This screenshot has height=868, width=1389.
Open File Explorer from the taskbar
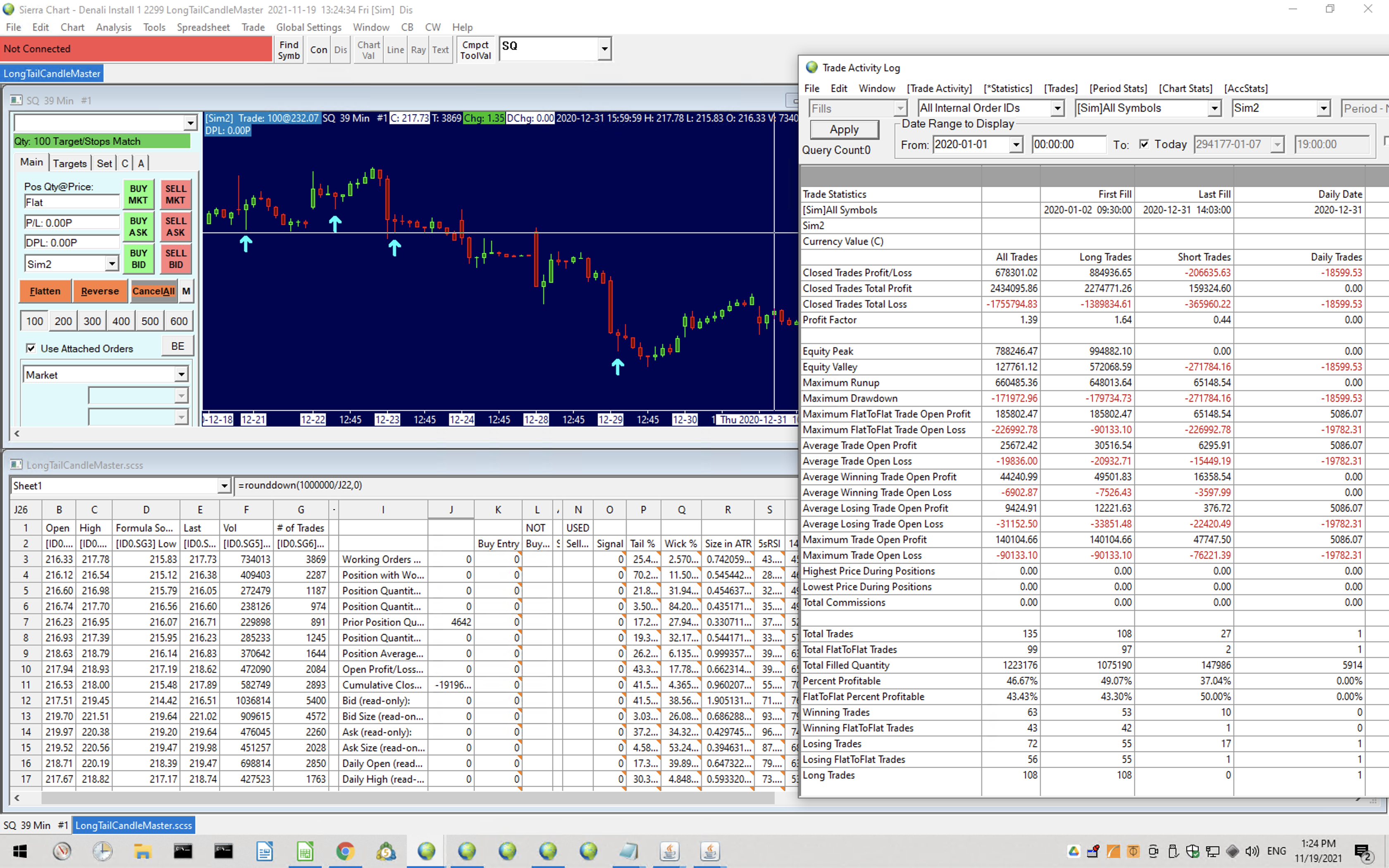[142, 851]
